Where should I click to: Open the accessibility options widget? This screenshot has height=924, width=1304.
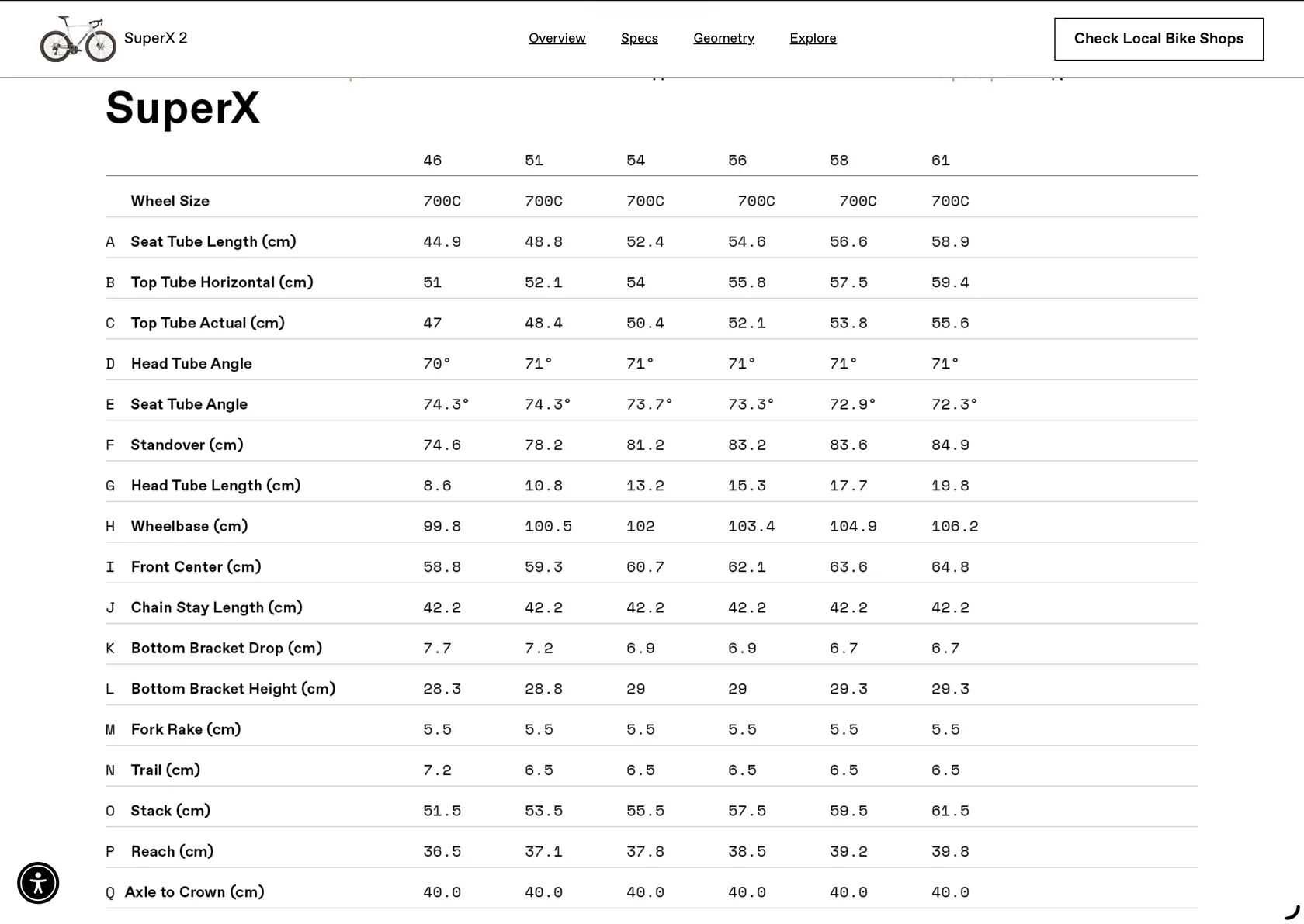[x=38, y=883]
